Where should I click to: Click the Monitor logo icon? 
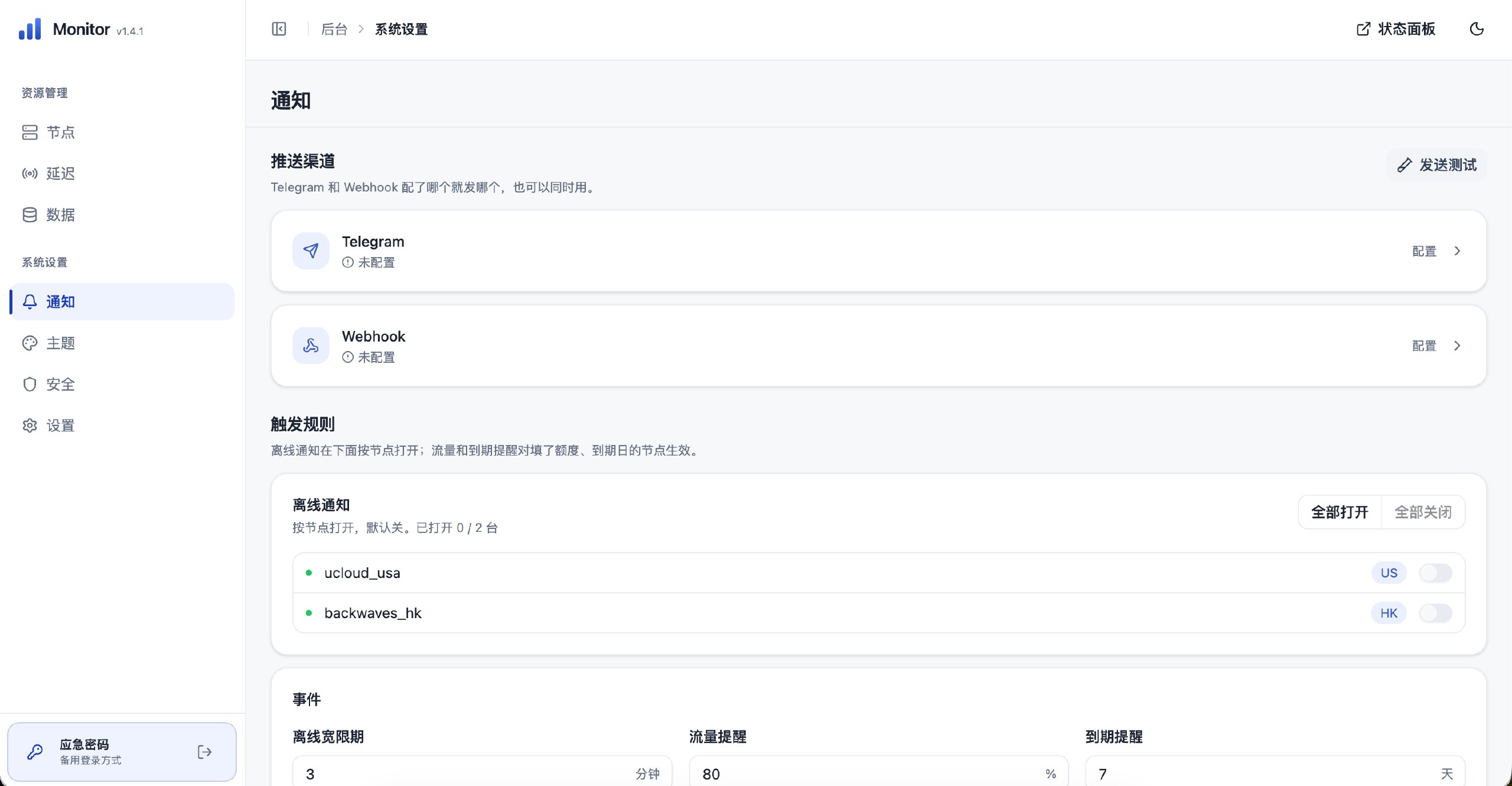pos(30,29)
